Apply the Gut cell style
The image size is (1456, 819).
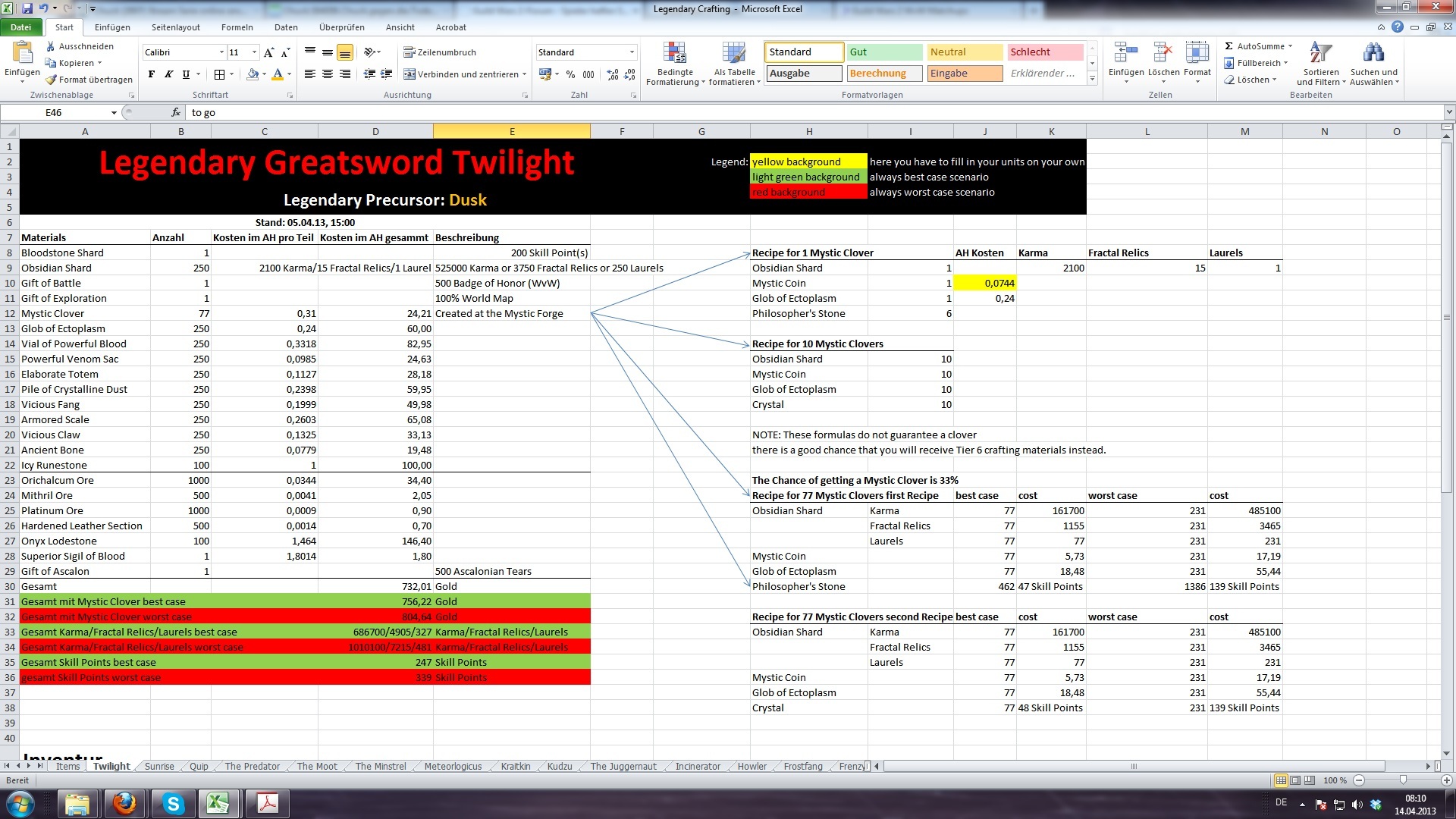(885, 52)
